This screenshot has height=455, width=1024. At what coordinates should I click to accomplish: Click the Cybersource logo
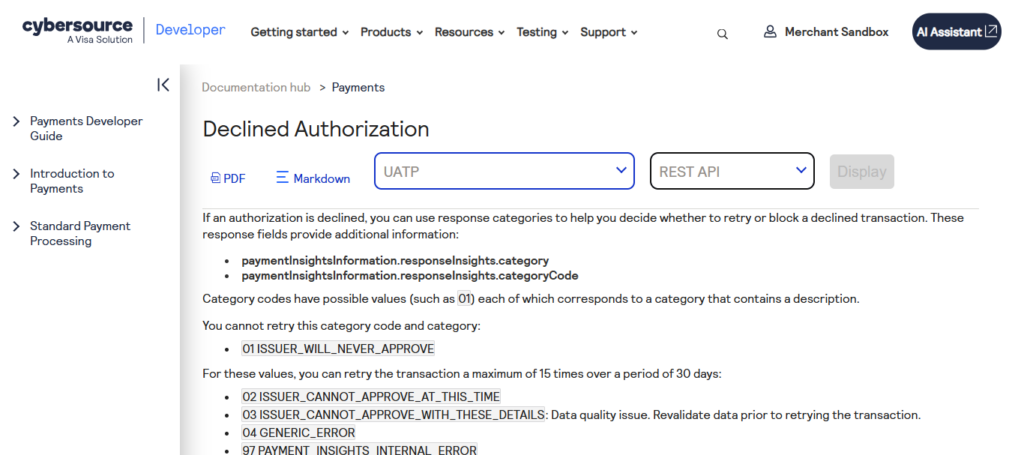tap(77, 31)
